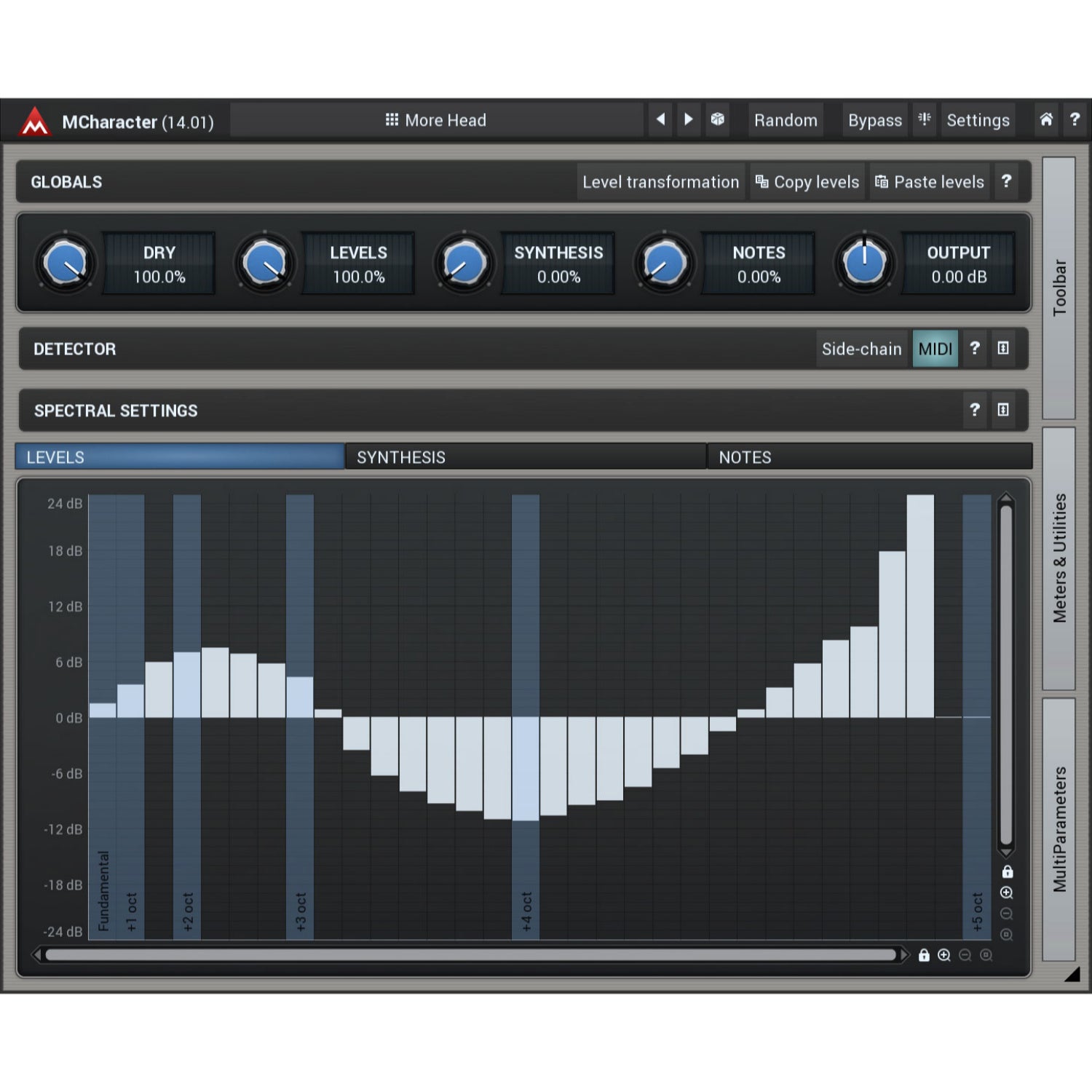
Task: Zoom in the graph horizontally
Action: [944, 955]
